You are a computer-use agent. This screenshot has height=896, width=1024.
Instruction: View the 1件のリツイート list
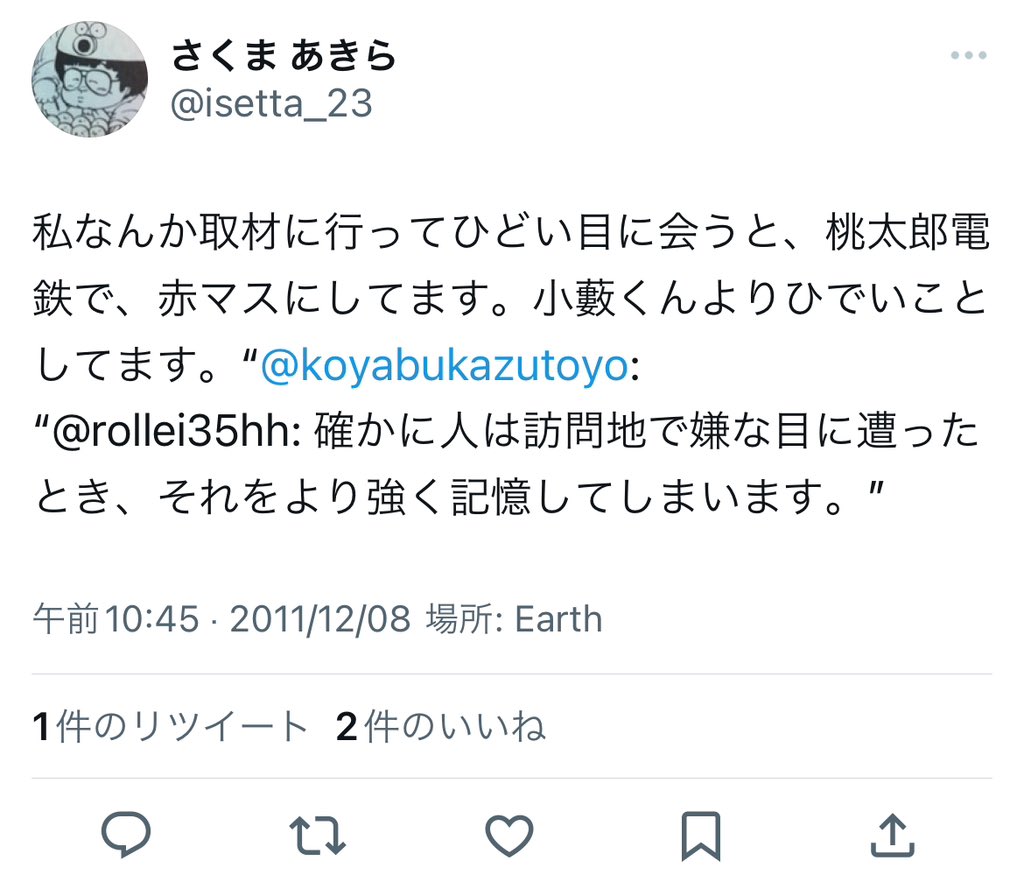pos(170,726)
